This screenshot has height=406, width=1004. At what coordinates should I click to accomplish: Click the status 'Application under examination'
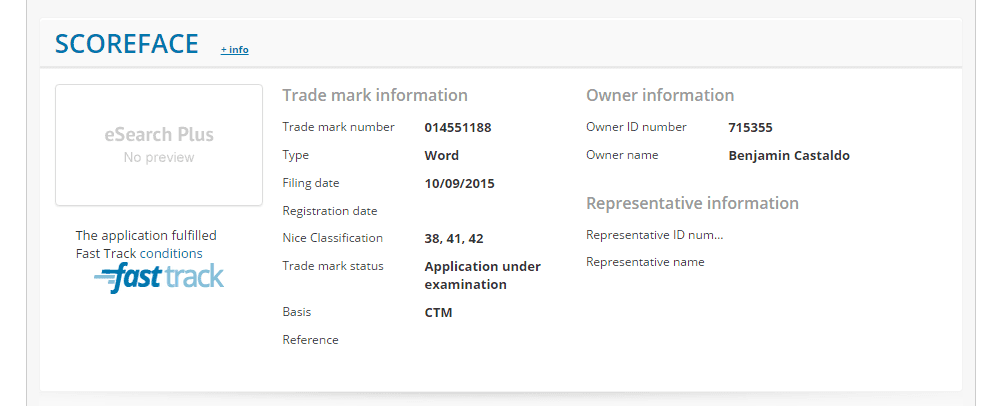tap(482, 275)
